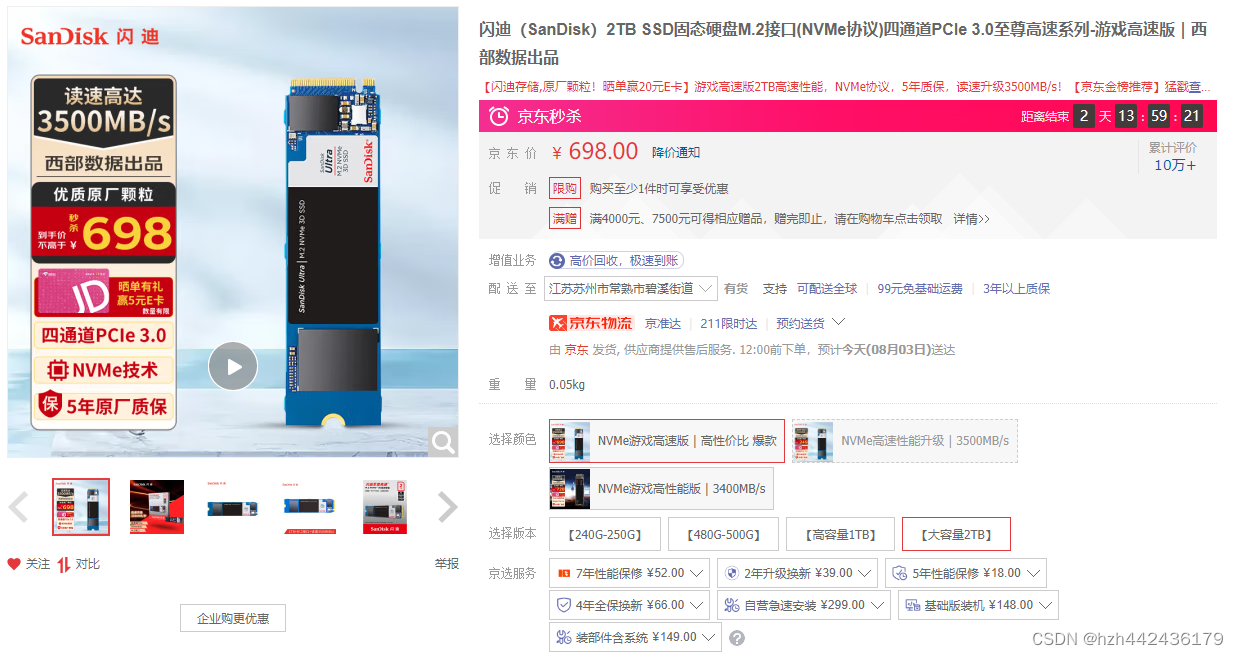The width and height of the screenshot is (1238, 655).
Task: Select third thumbnail of horizontal SSD
Action: [x=234, y=507]
